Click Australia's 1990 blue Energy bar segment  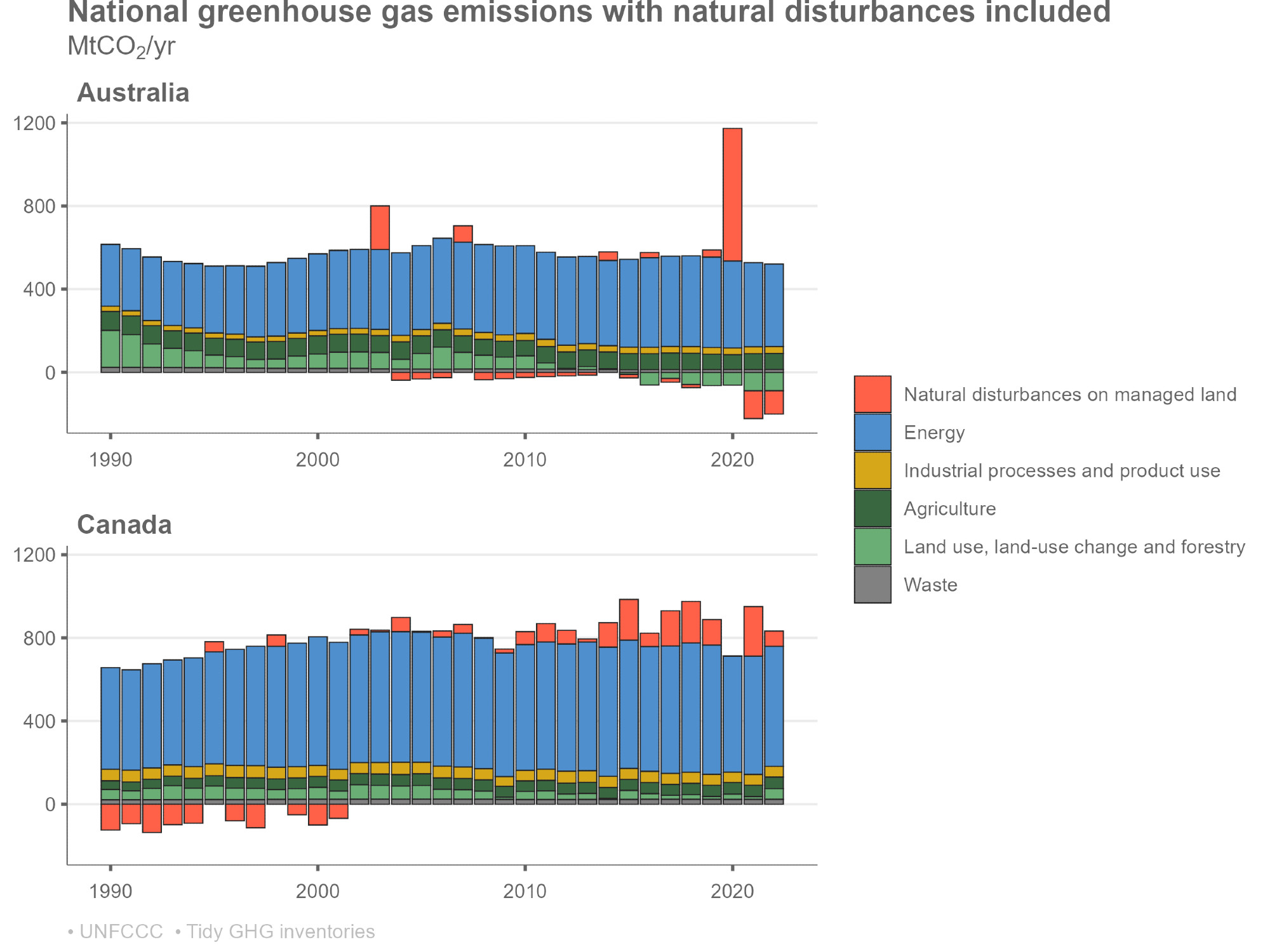[x=110, y=275]
